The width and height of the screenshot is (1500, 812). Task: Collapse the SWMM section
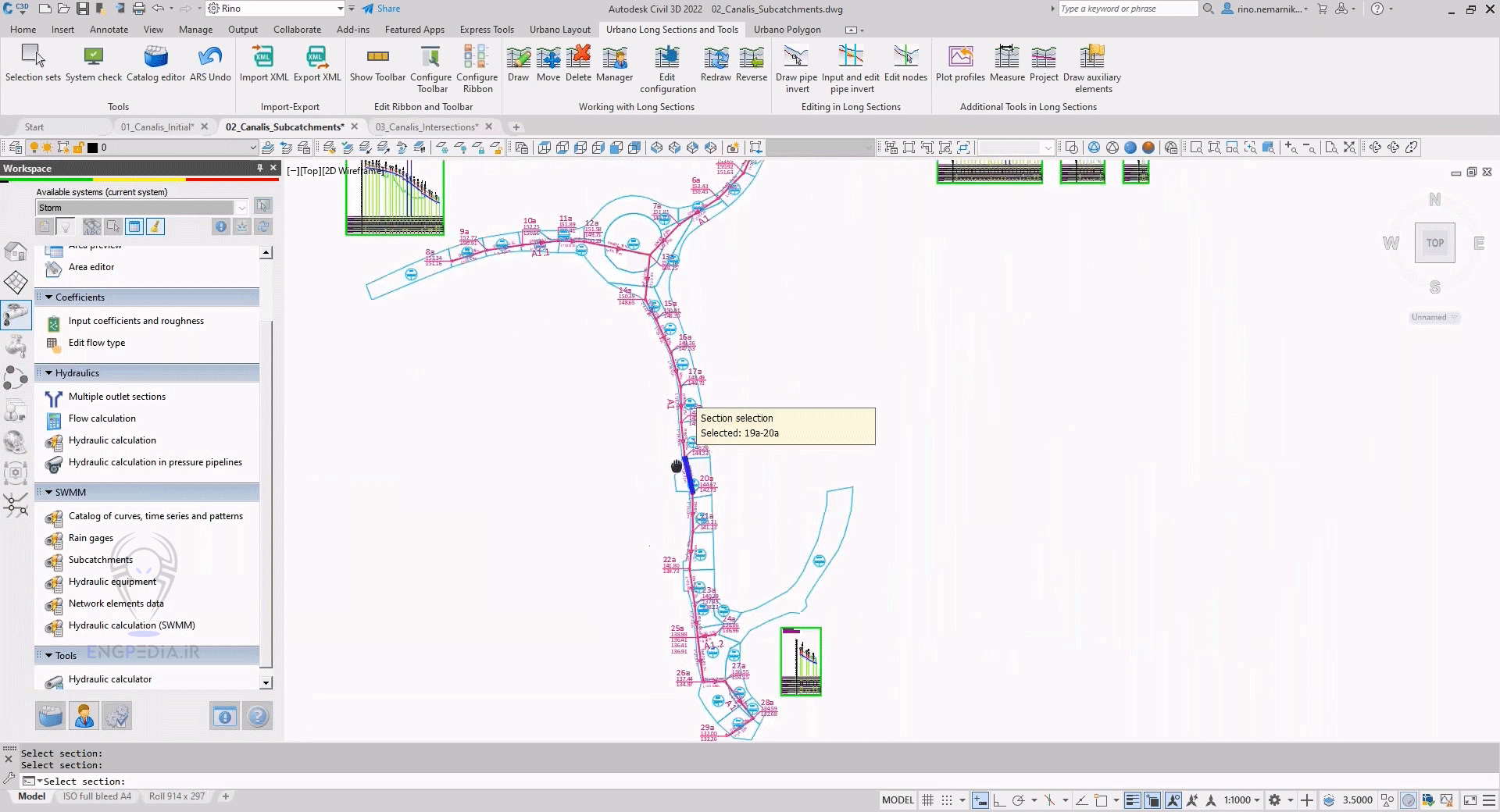pyautogui.click(x=49, y=493)
